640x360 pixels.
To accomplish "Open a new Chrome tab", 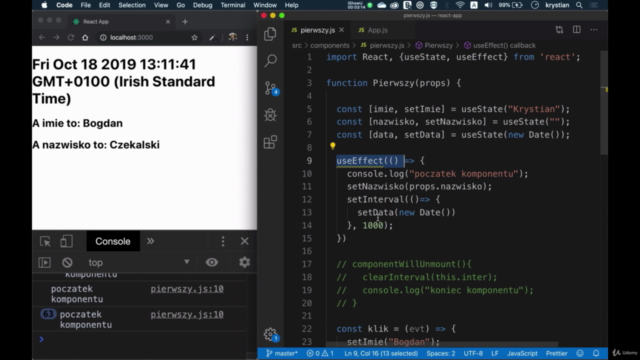I will pos(185,22).
